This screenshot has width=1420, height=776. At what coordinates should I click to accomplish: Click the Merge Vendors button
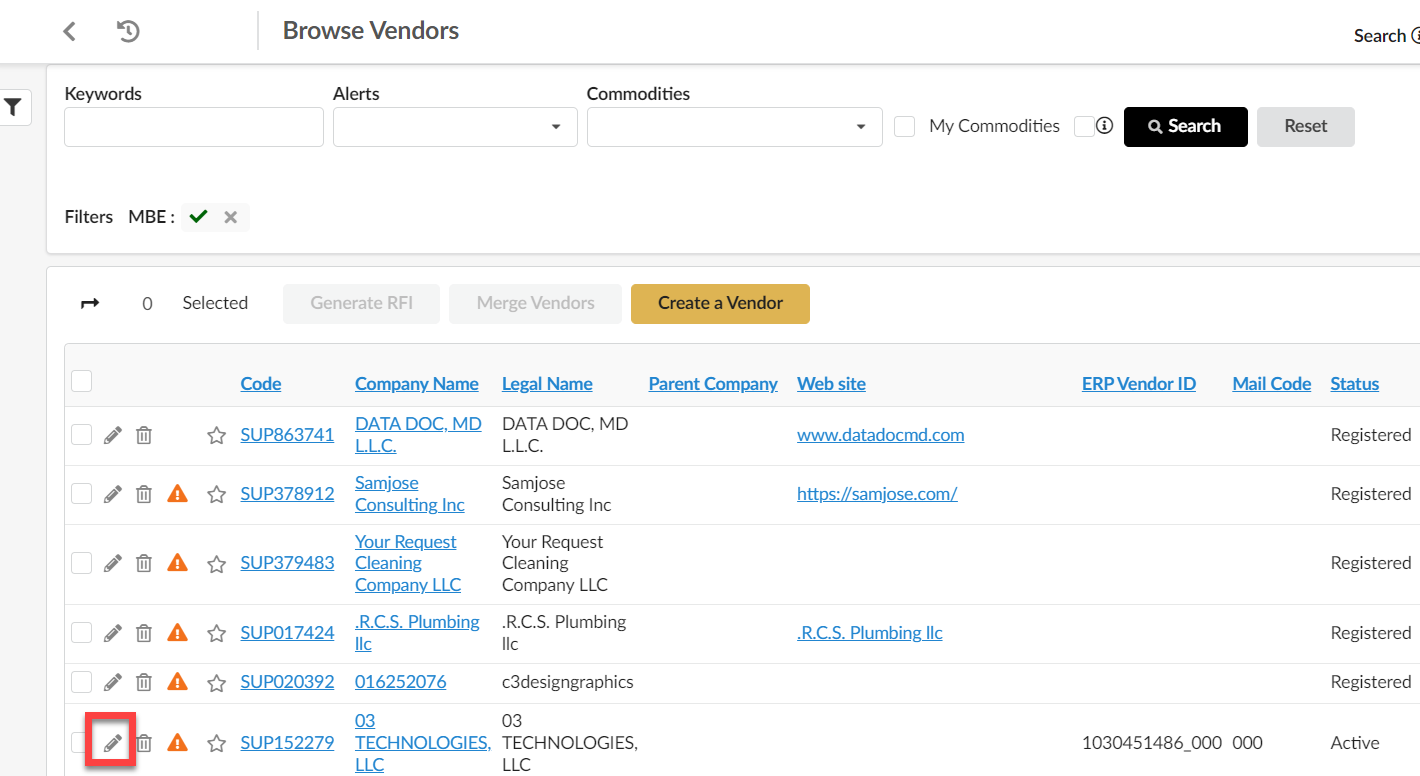pos(536,304)
